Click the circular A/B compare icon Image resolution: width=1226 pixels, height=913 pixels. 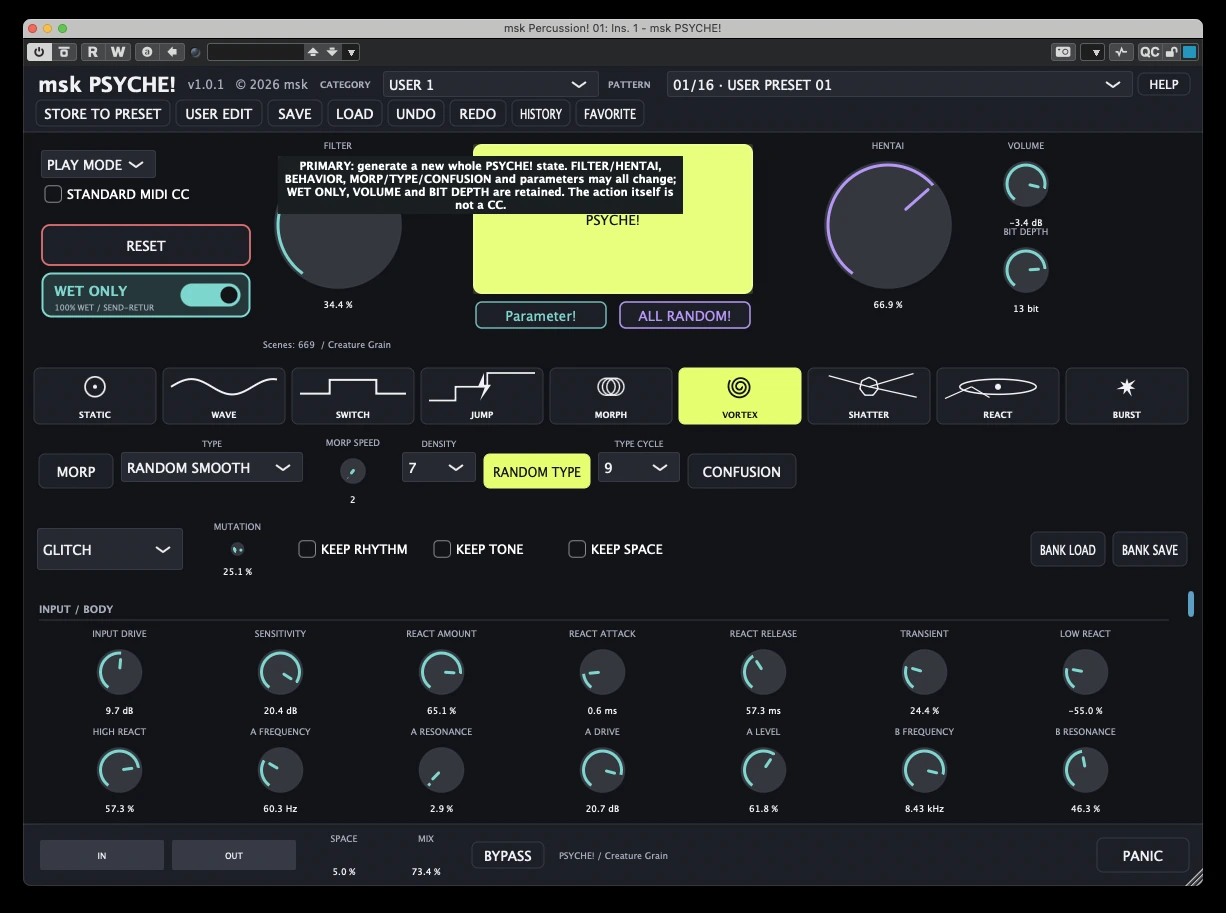[147, 52]
